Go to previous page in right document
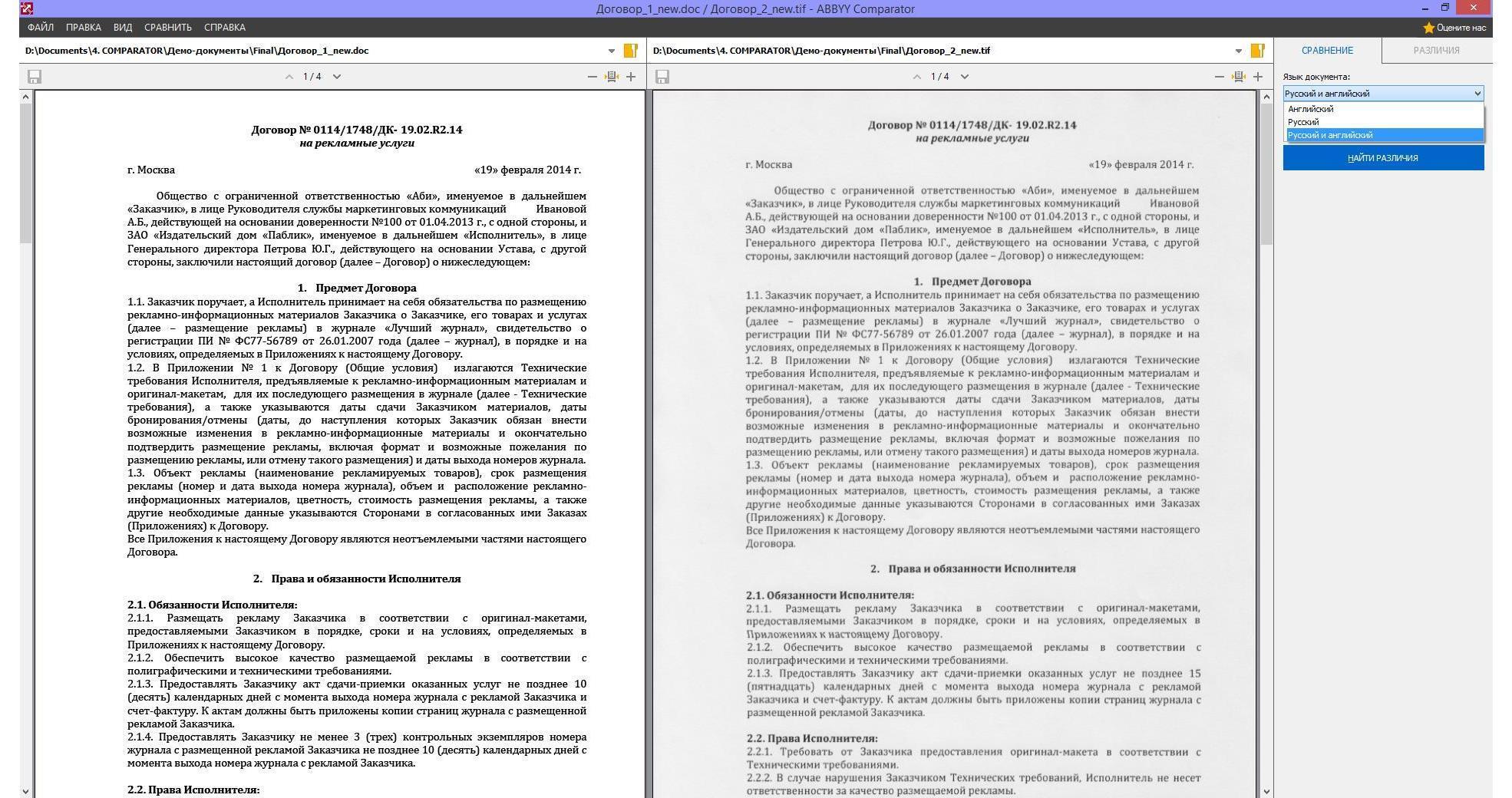The image size is (1512, 798). point(916,77)
